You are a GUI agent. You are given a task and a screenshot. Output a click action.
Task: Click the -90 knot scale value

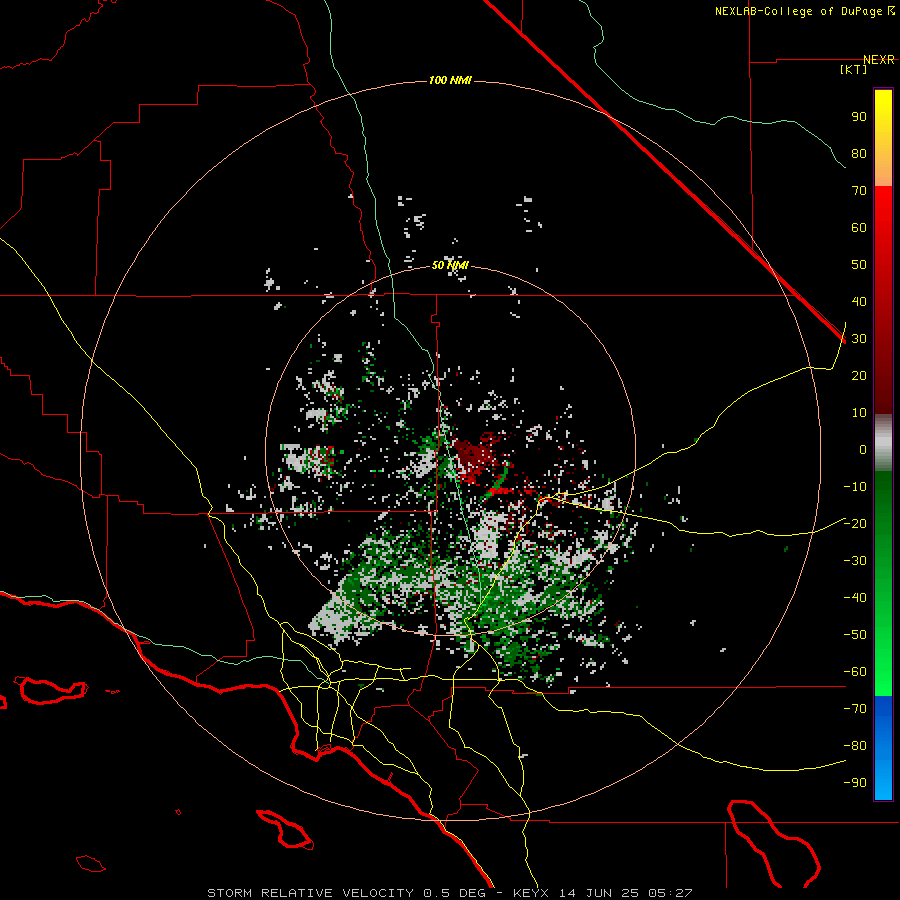click(x=855, y=783)
